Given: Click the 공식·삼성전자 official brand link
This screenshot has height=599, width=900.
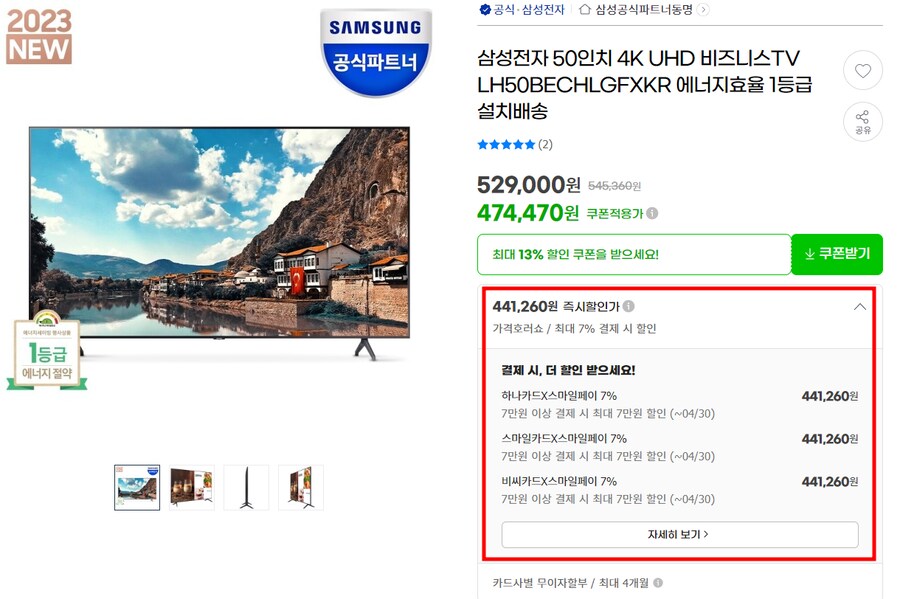Looking at the screenshot, I should point(522,10).
